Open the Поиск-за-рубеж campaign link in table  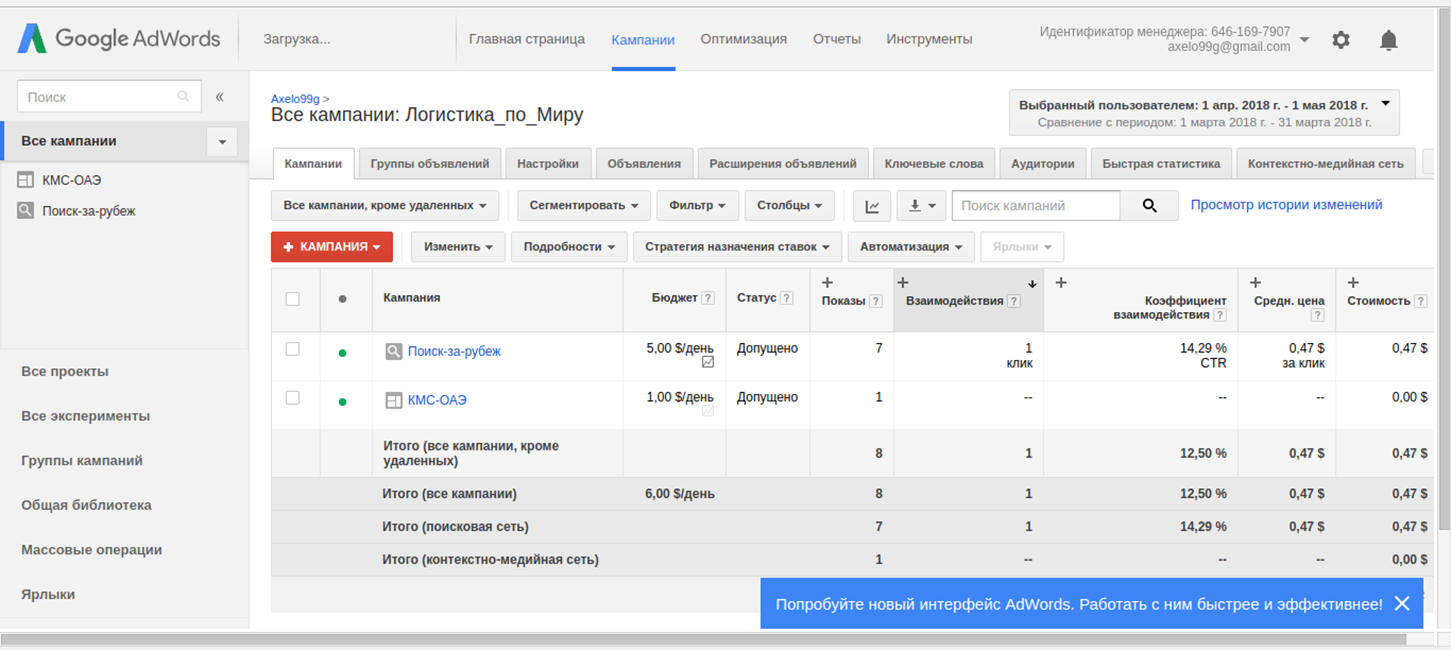tap(454, 351)
